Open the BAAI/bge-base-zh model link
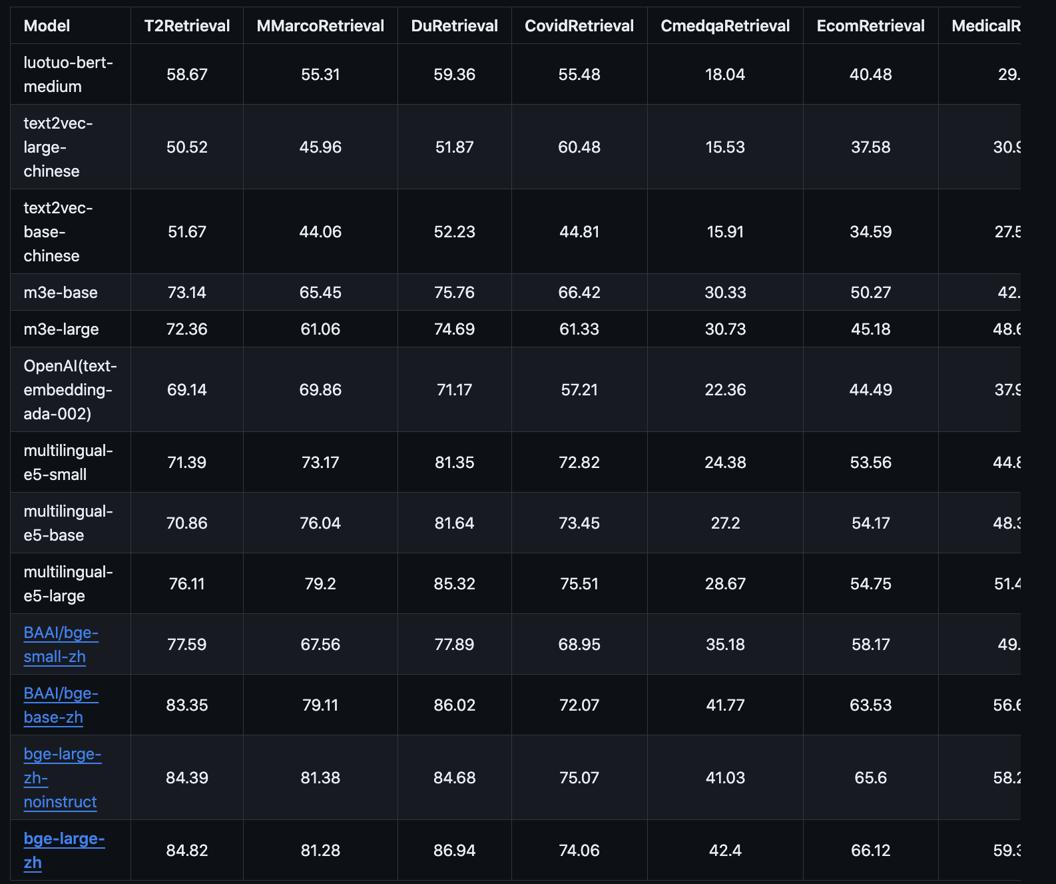 pyautogui.click(x=61, y=705)
